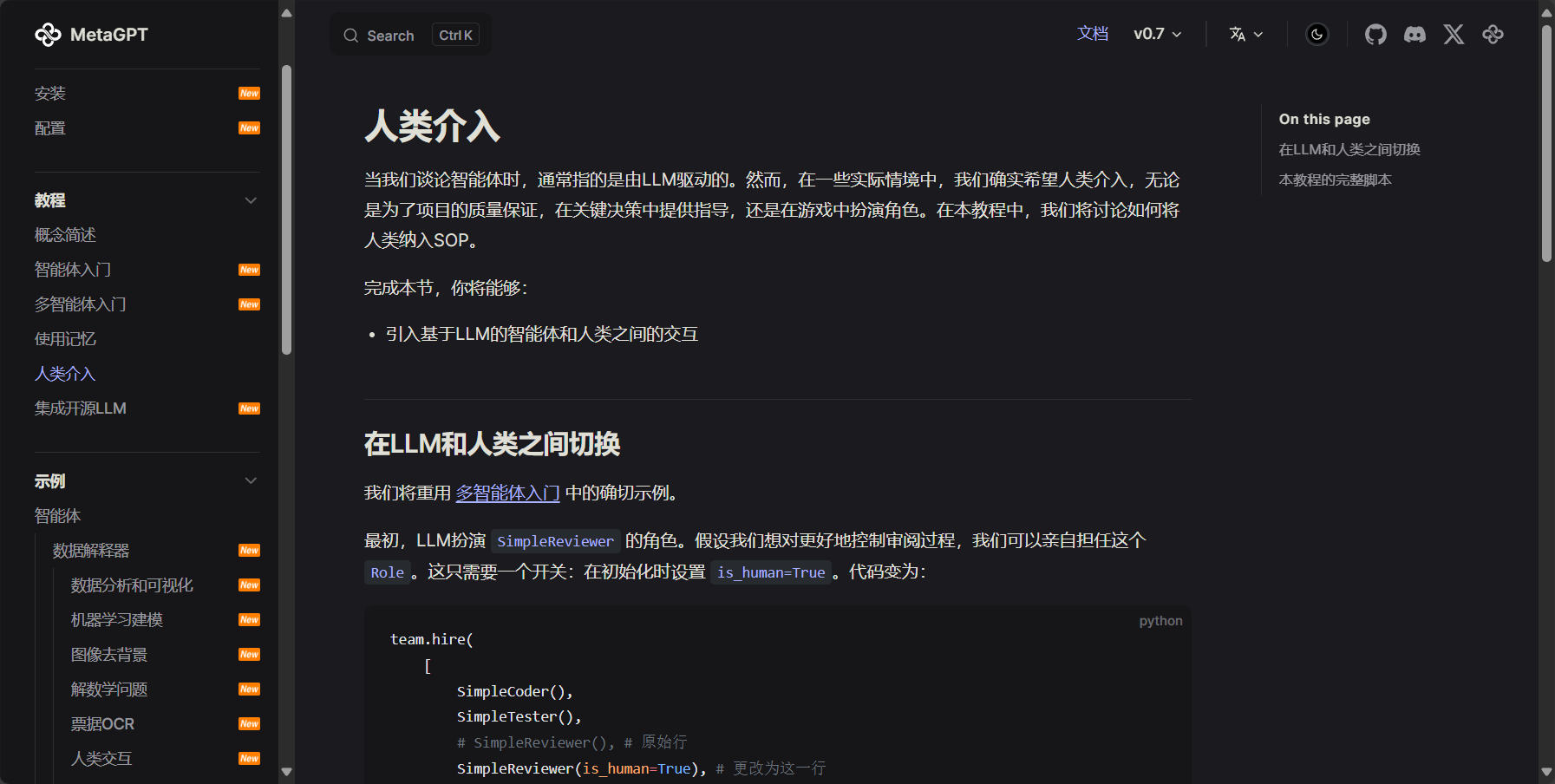Follow the 多智能体入门 link in the article
The height and width of the screenshot is (784, 1555).
pos(508,493)
